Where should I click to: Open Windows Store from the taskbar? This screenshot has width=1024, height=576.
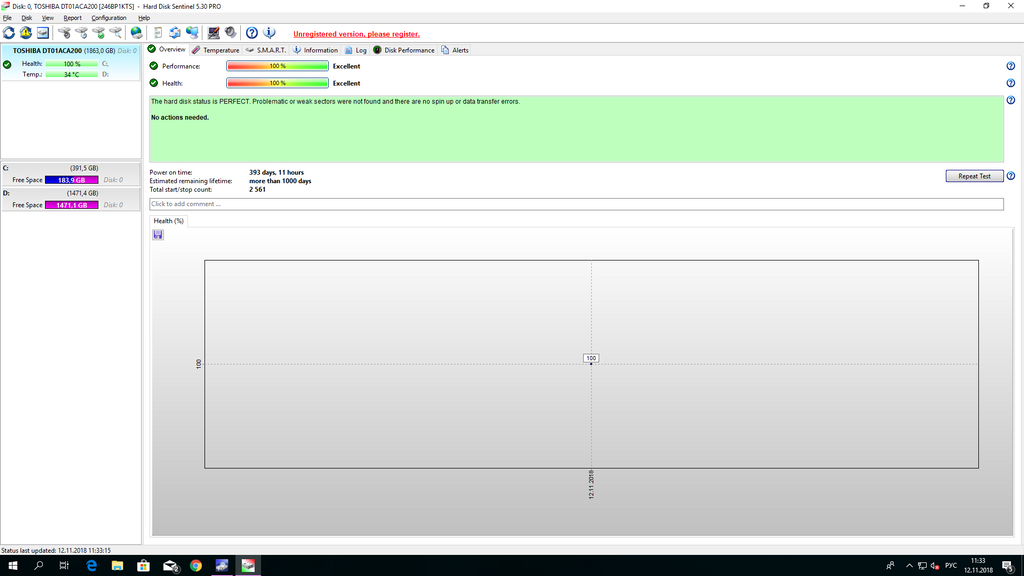point(144,566)
